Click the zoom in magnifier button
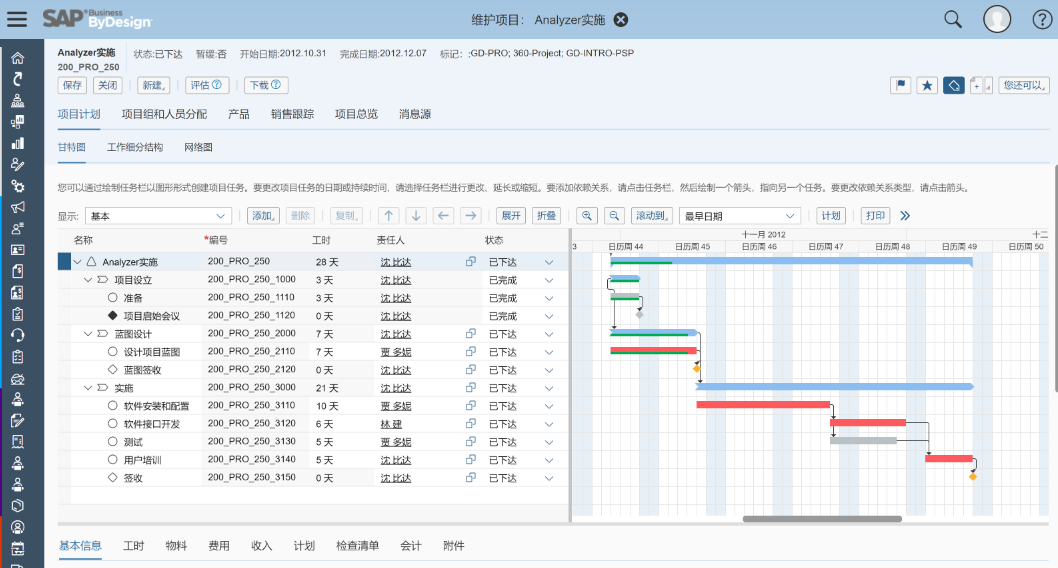1058x568 pixels. (x=586, y=216)
